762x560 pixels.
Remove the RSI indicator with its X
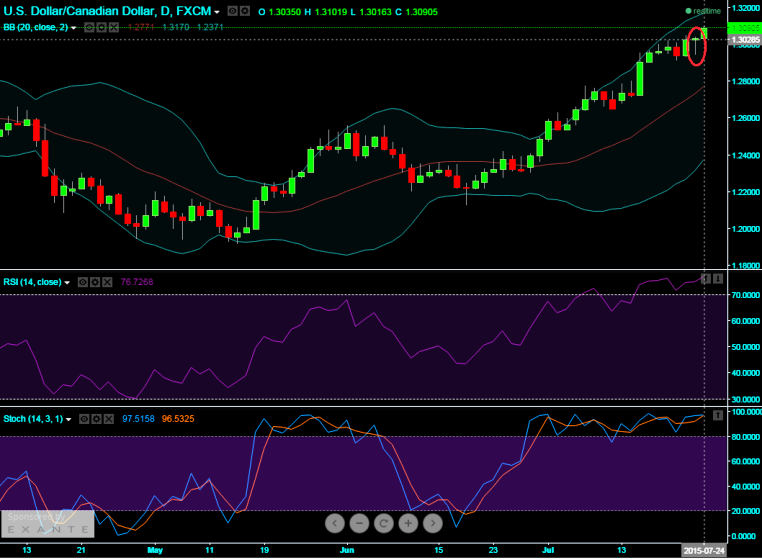coord(107,282)
